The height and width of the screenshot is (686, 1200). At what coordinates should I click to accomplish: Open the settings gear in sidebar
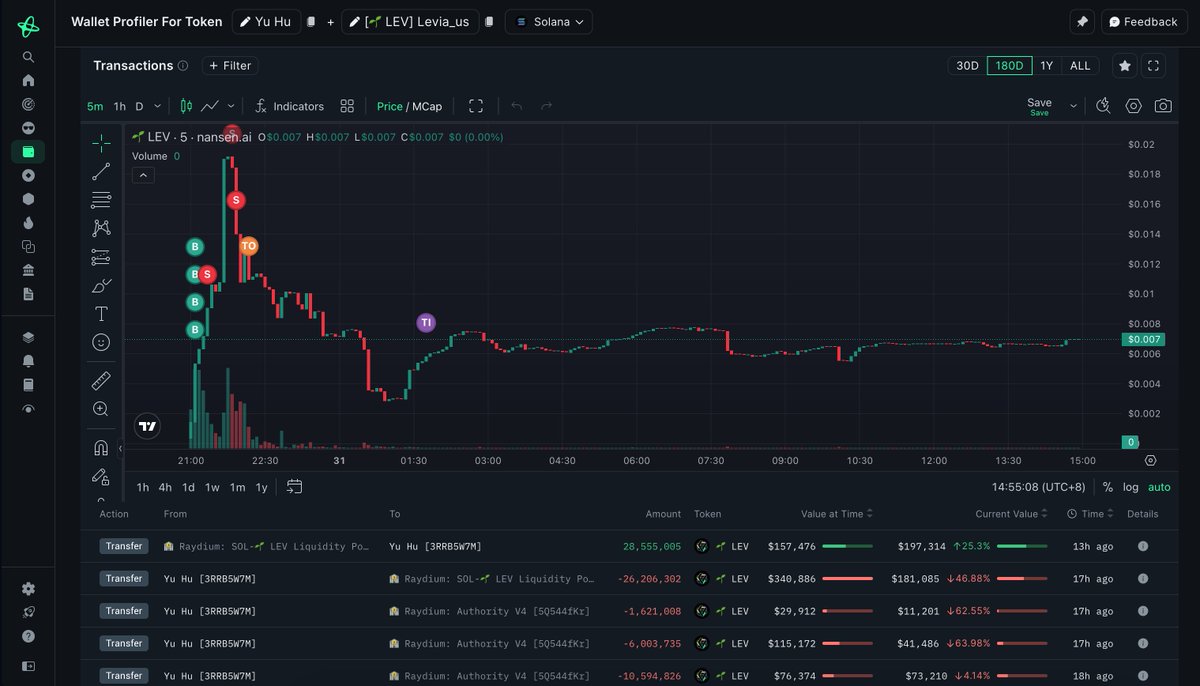(x=28, y=588)
